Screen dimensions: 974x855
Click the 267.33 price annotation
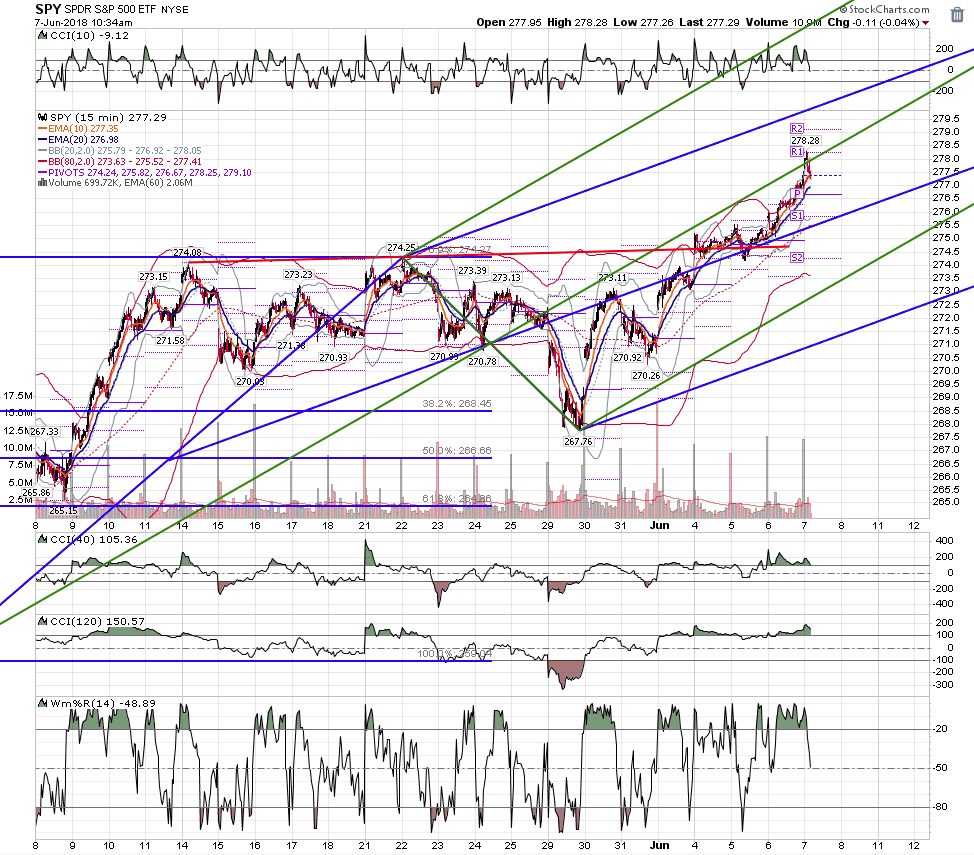pyautogui.click(x=45, y=431)
